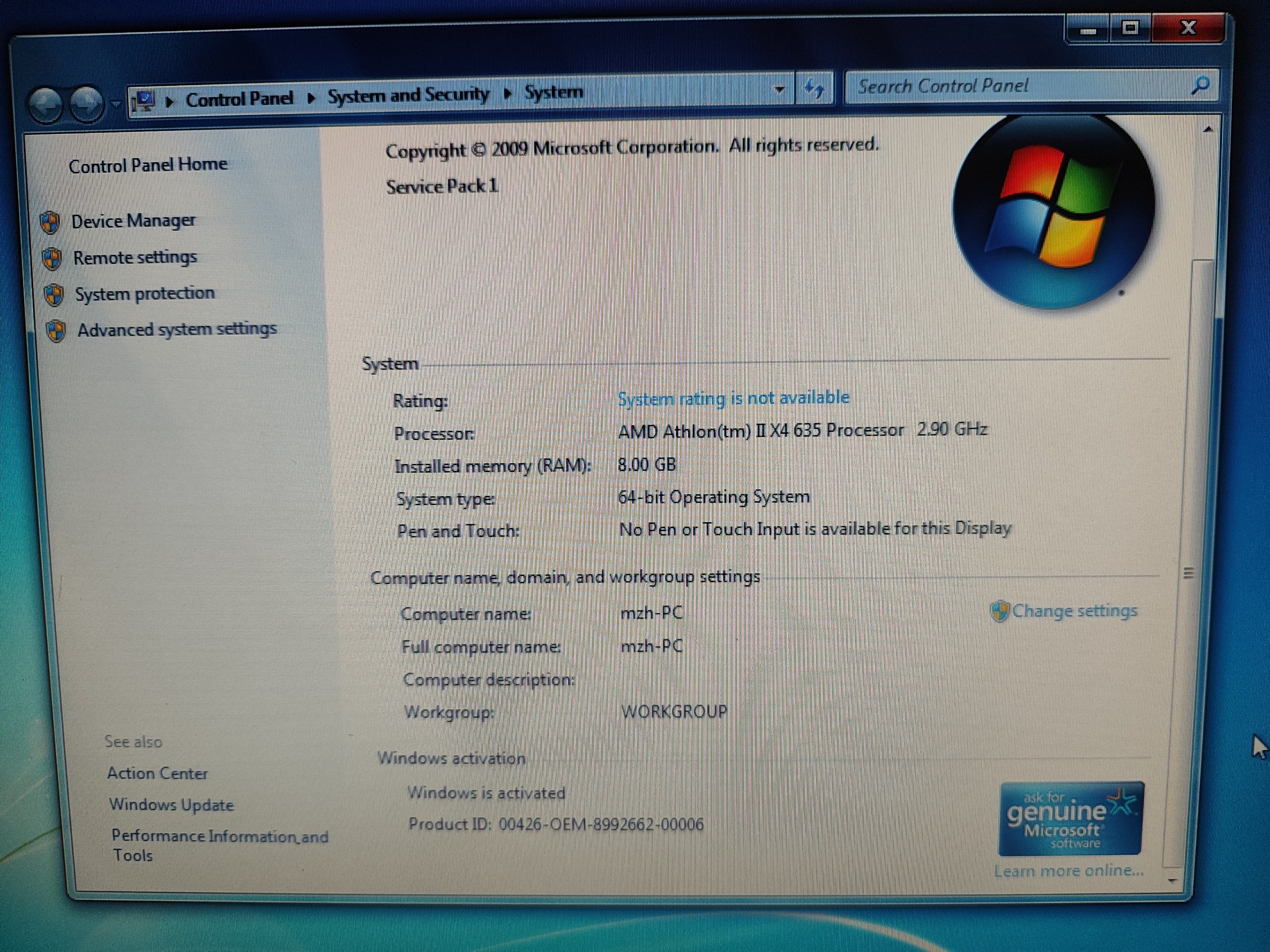Expand arrow before System and Security breadcrumb
Screen dimensions: 1270x952
311,98
